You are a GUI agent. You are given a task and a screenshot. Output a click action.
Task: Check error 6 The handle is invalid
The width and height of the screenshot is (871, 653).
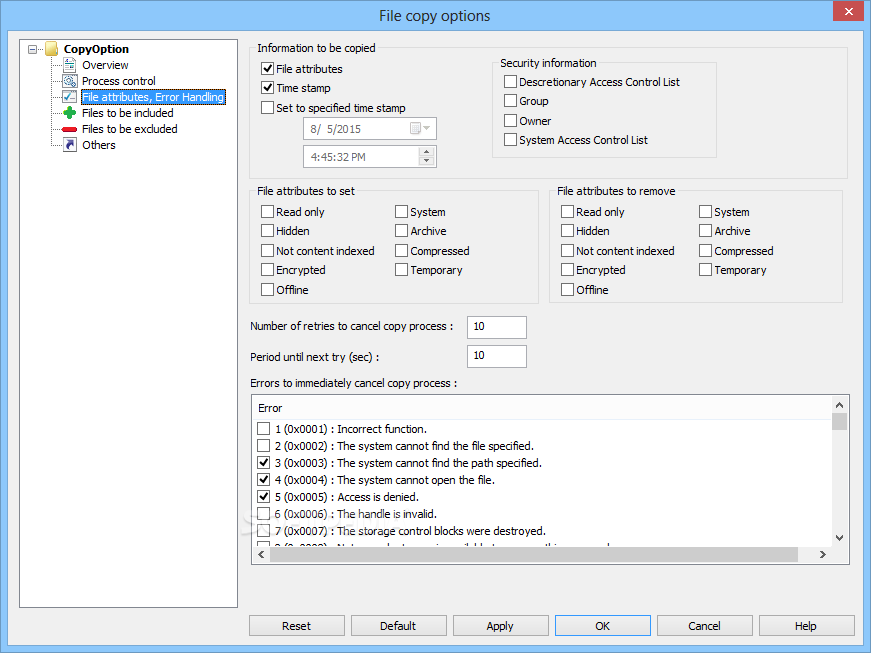tap(263, 514)
